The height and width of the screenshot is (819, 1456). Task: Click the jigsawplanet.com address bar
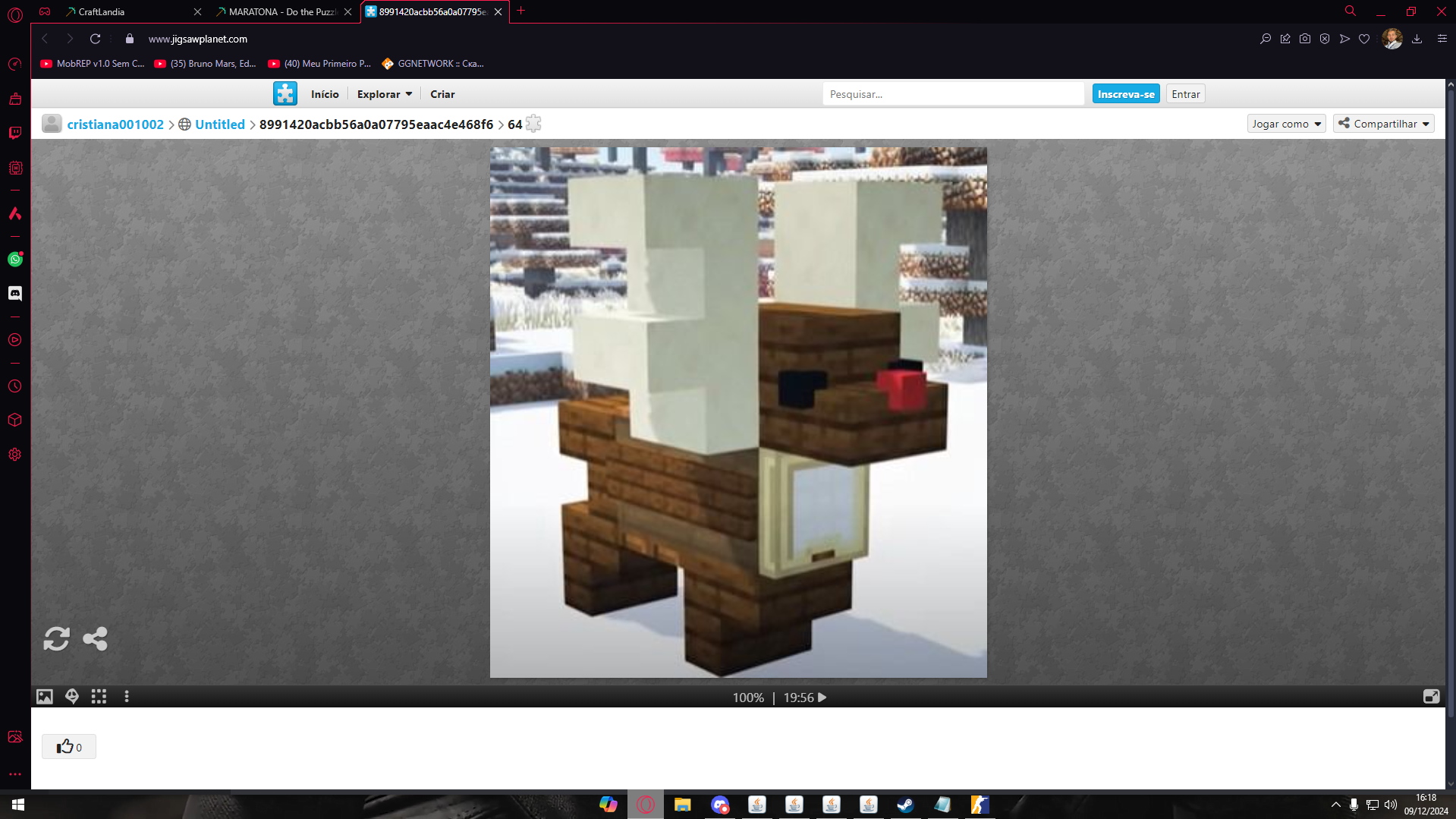pyautogui.click(x=197, y=39)
